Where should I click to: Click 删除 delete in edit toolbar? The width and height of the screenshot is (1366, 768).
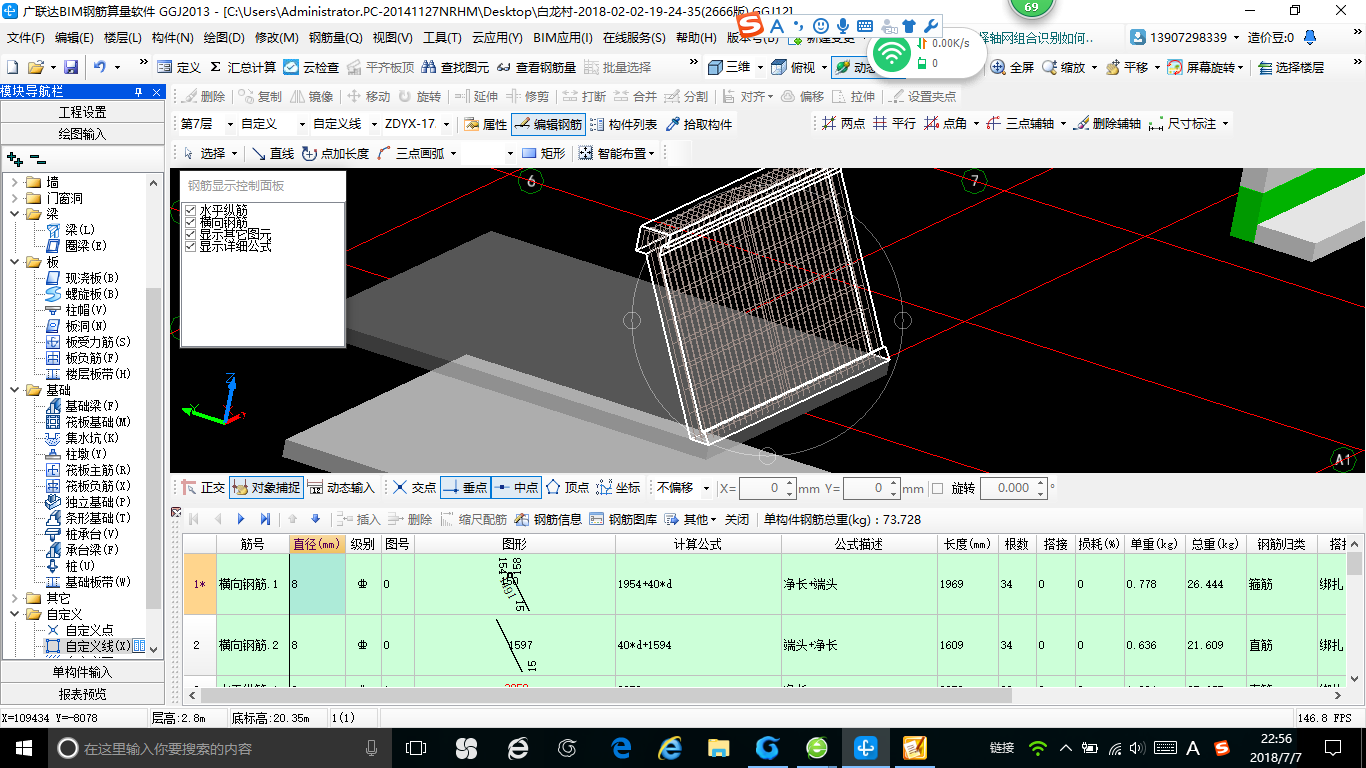(x=203, y=96)
